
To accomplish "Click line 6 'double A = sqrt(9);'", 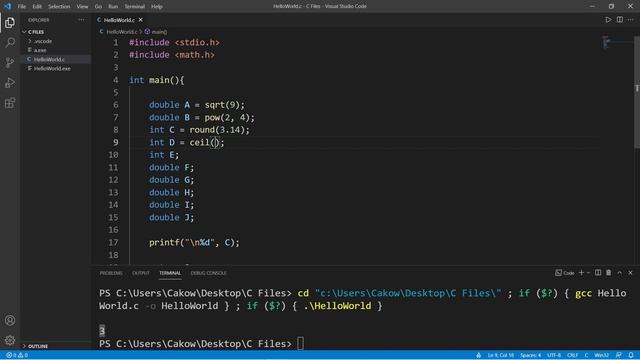I will pos(197,105).
